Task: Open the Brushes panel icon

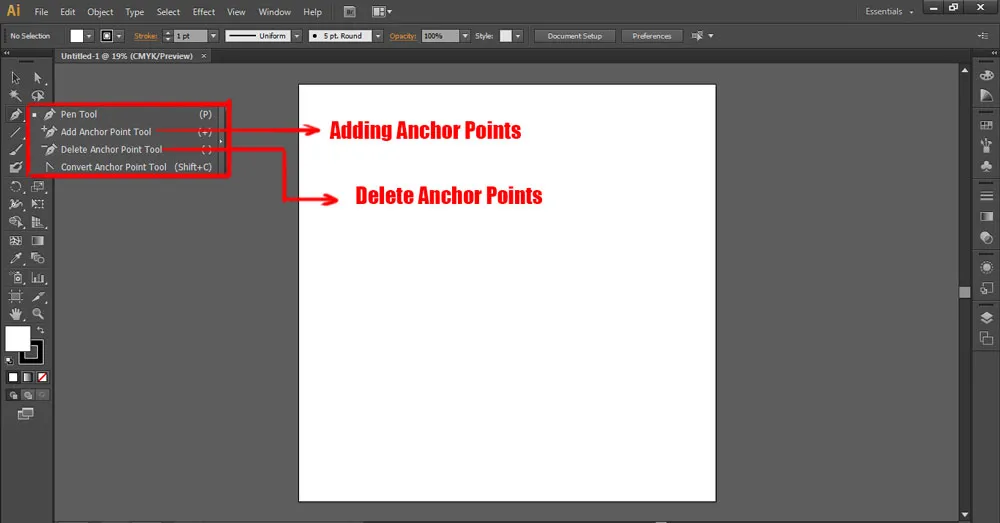Action: (986, 145)
